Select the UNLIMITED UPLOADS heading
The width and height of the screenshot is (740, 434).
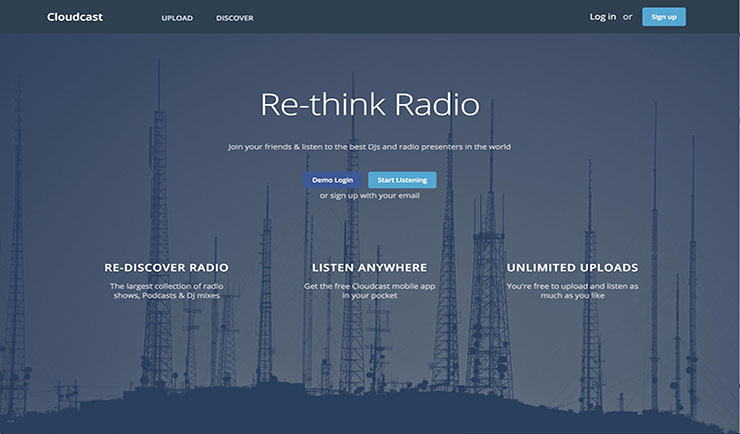[x=572, y=268]
